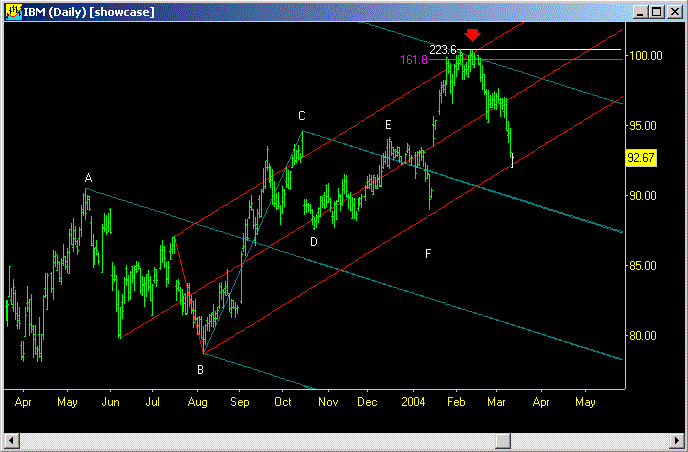This screenshot has height=452, width=688.
Task: Click pivot point label D
Action: coord(313,242)
